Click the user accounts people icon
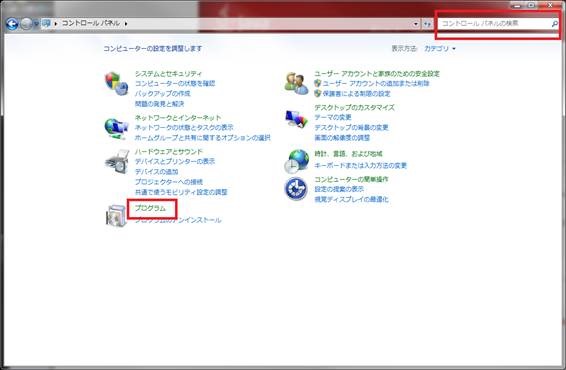This screenshot has height=370, width=566. (296, 83)
